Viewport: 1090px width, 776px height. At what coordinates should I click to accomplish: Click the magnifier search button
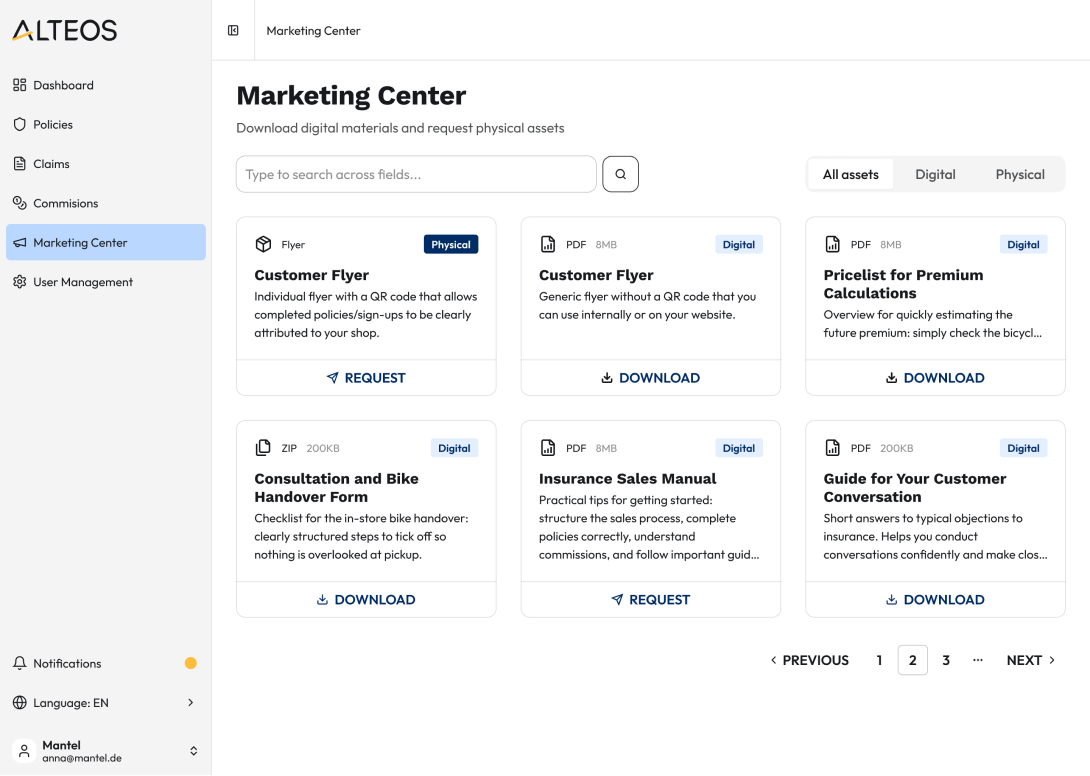point(620,174)
